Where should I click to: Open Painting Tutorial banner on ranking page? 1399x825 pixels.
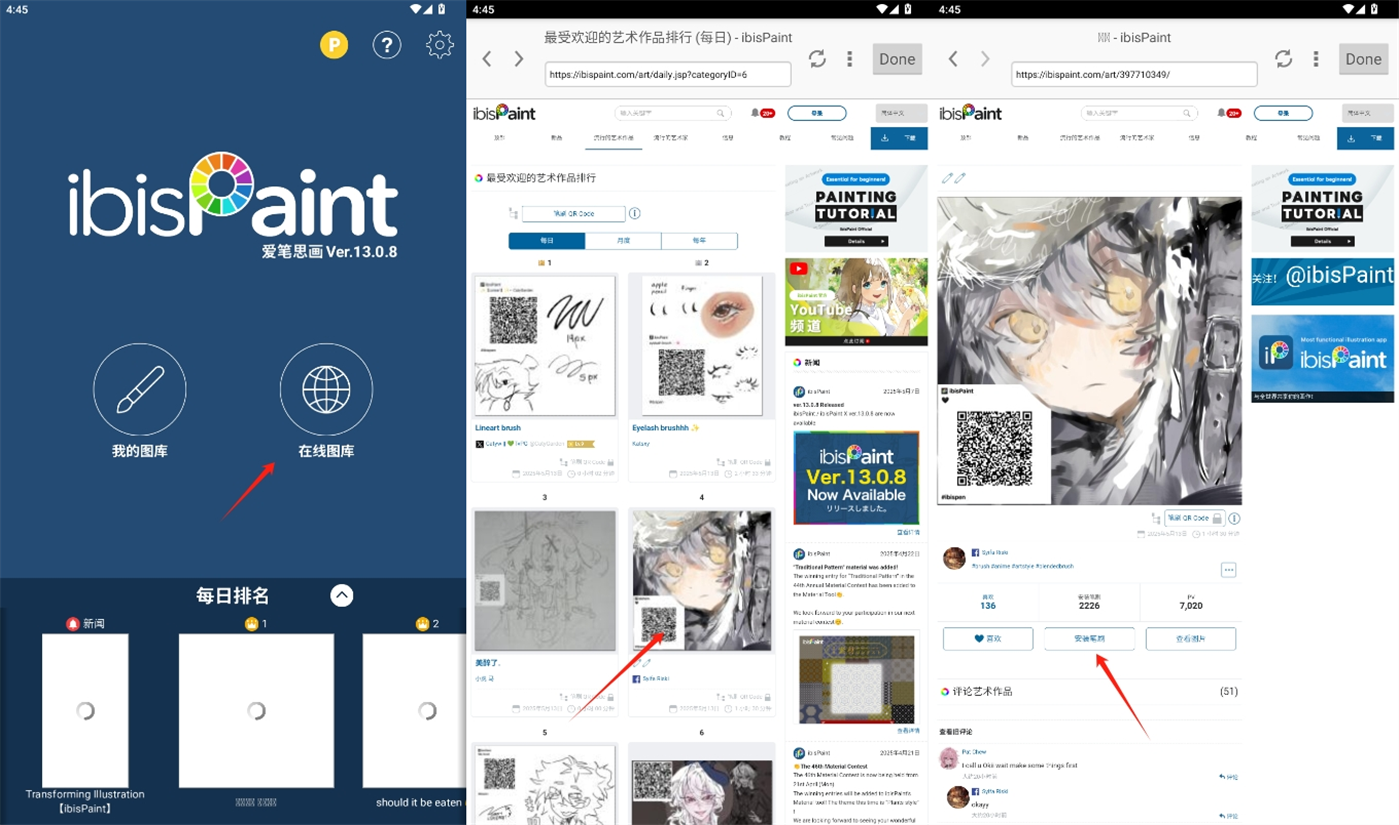pyautogui.click(x=856, y=209)
